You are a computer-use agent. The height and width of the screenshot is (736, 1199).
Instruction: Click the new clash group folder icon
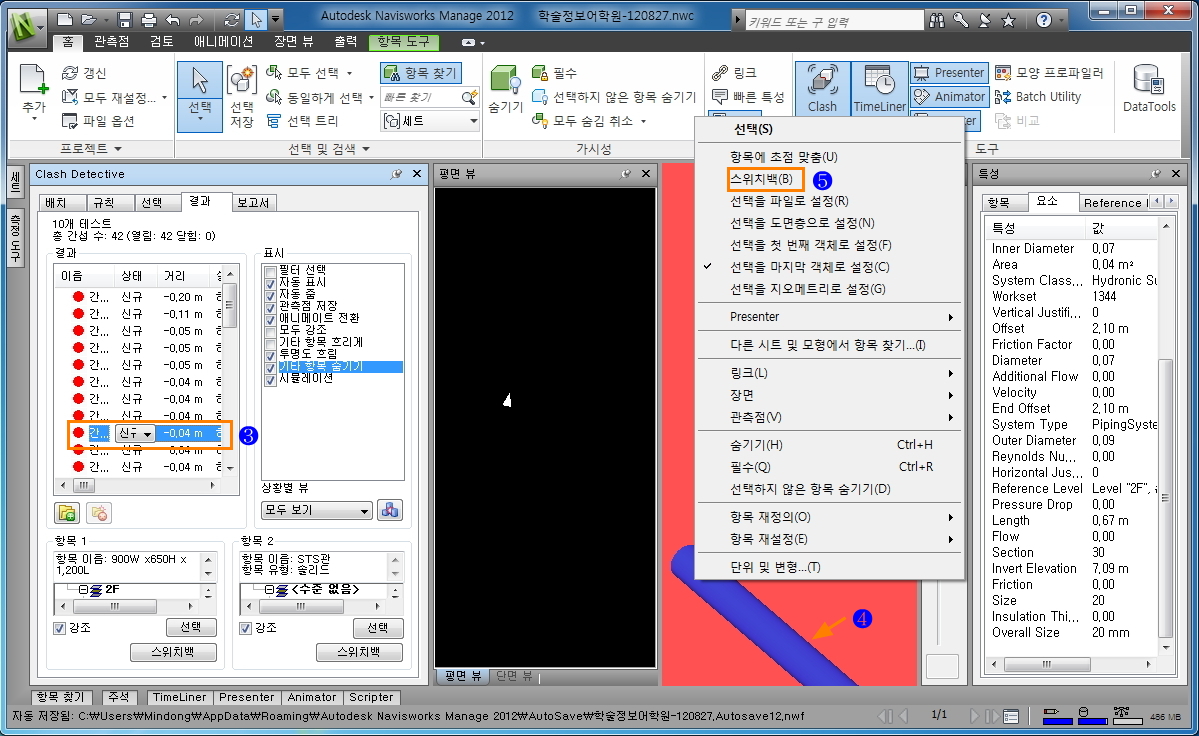(67, 512)
